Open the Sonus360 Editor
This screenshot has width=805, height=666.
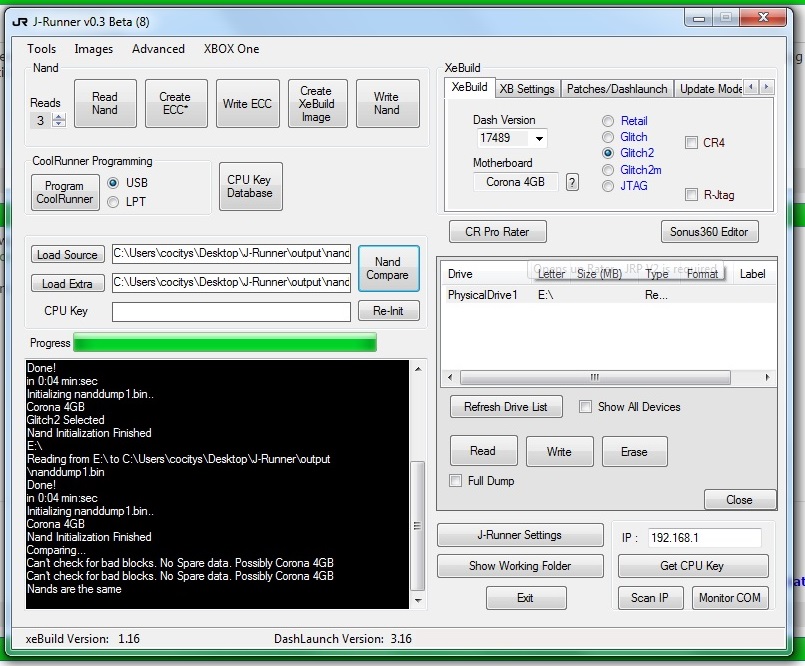tap(710, 232)
